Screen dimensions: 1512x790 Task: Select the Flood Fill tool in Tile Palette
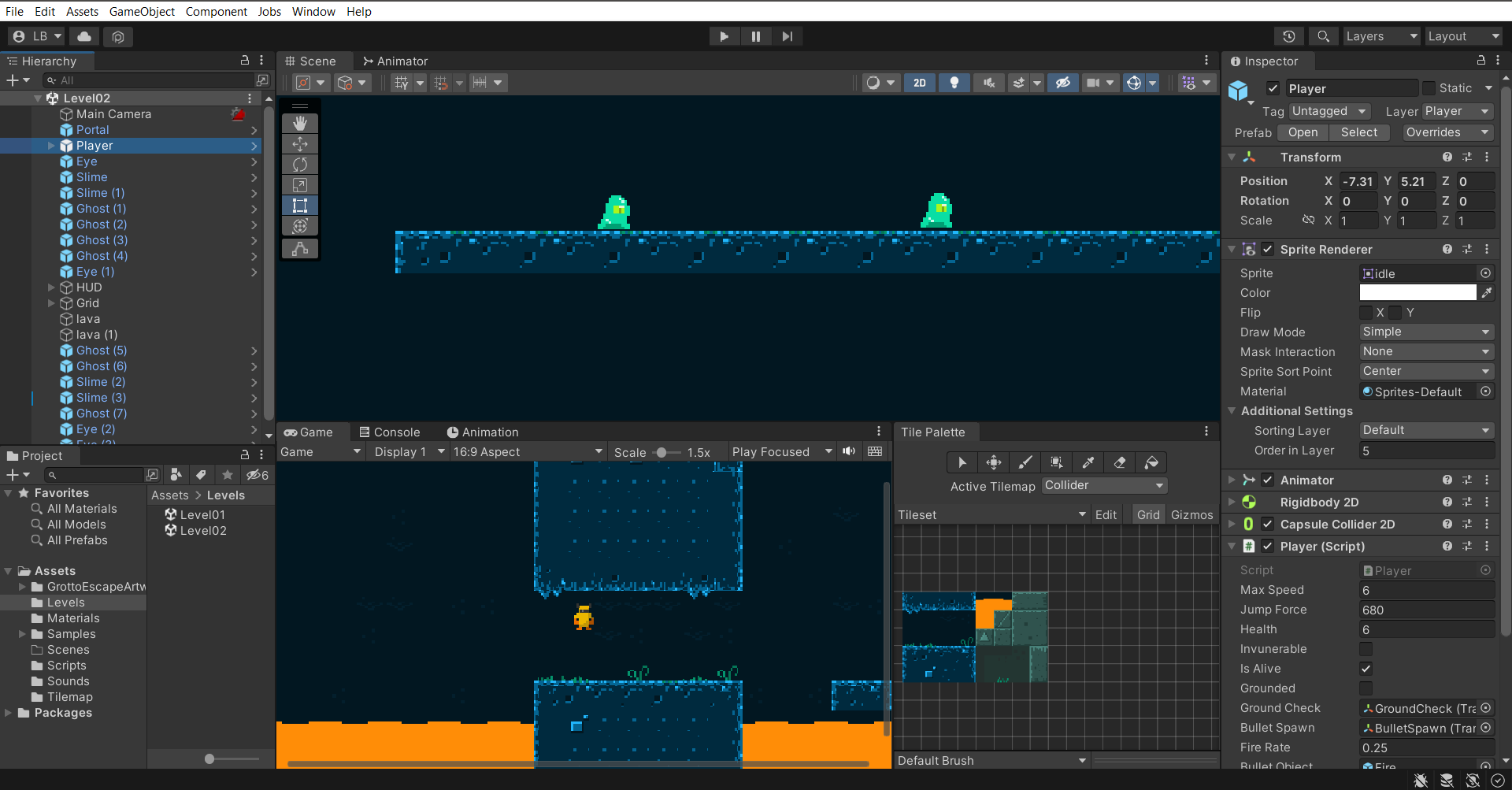pyautogui.click(x=1151, y=462)
